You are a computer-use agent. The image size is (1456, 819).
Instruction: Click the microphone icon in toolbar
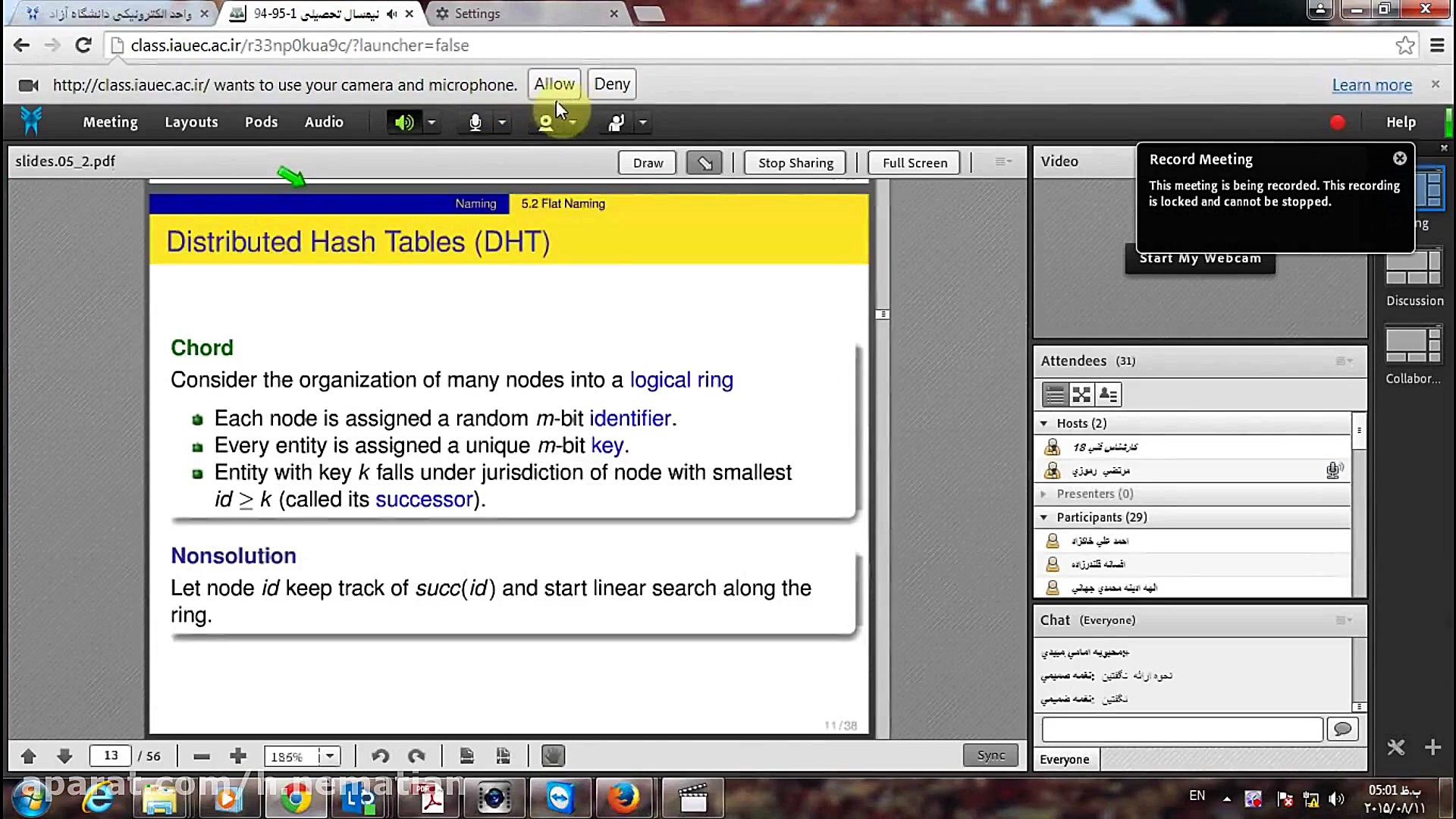tap(475, 122)
